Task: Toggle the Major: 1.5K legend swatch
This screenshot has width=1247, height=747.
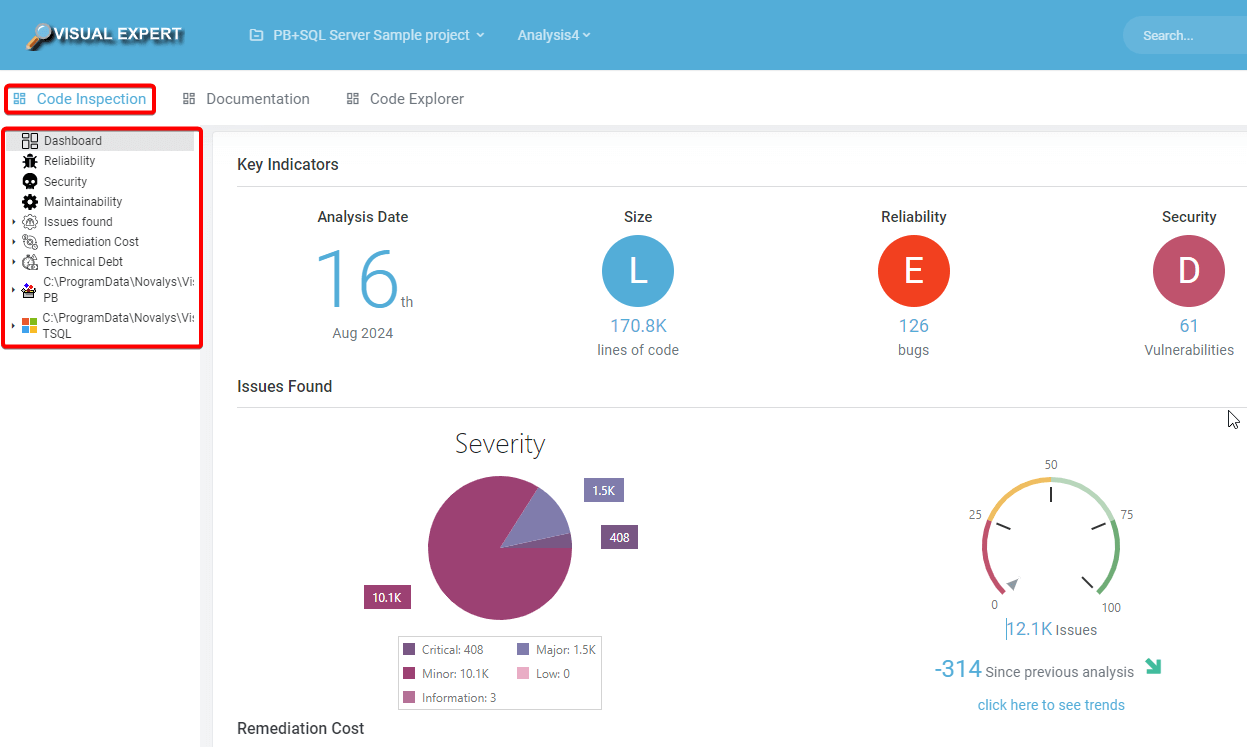Action: click(x=523, y=650)
